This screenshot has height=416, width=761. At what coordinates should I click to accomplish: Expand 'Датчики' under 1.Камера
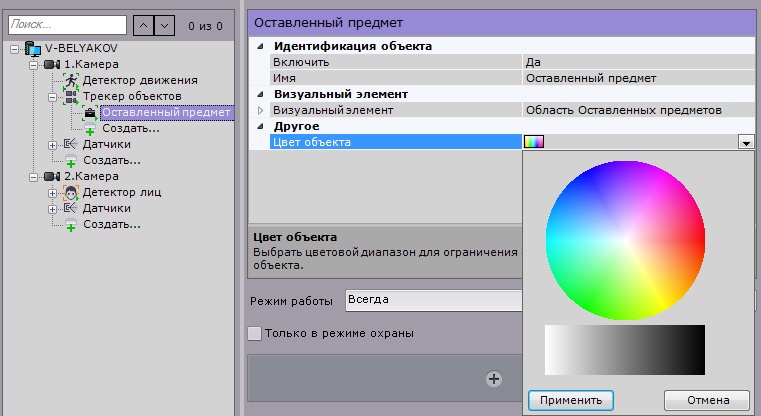(53, 145)
